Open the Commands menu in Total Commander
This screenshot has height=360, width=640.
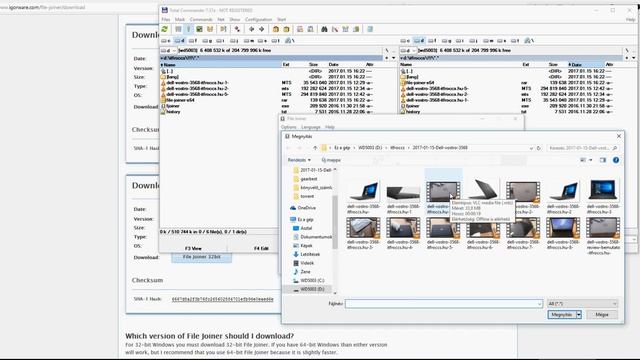(201, 20)
